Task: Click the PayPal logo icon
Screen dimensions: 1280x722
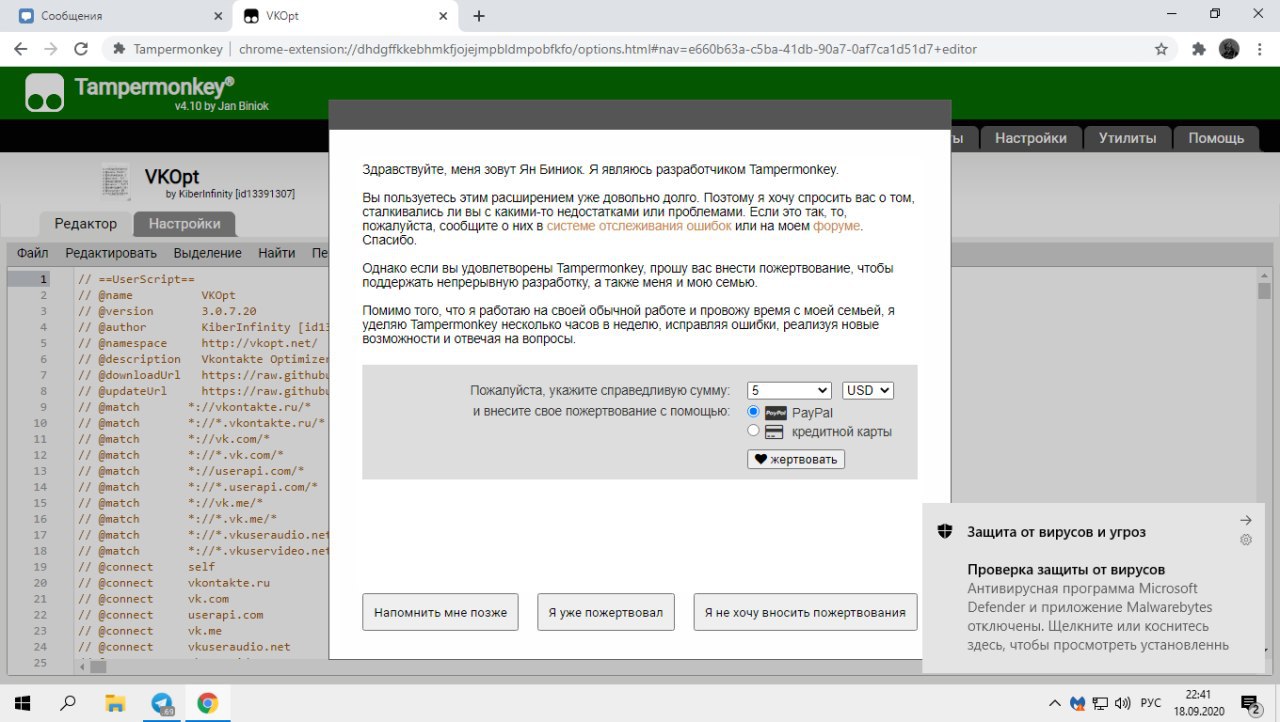Action: pos(775,412)
